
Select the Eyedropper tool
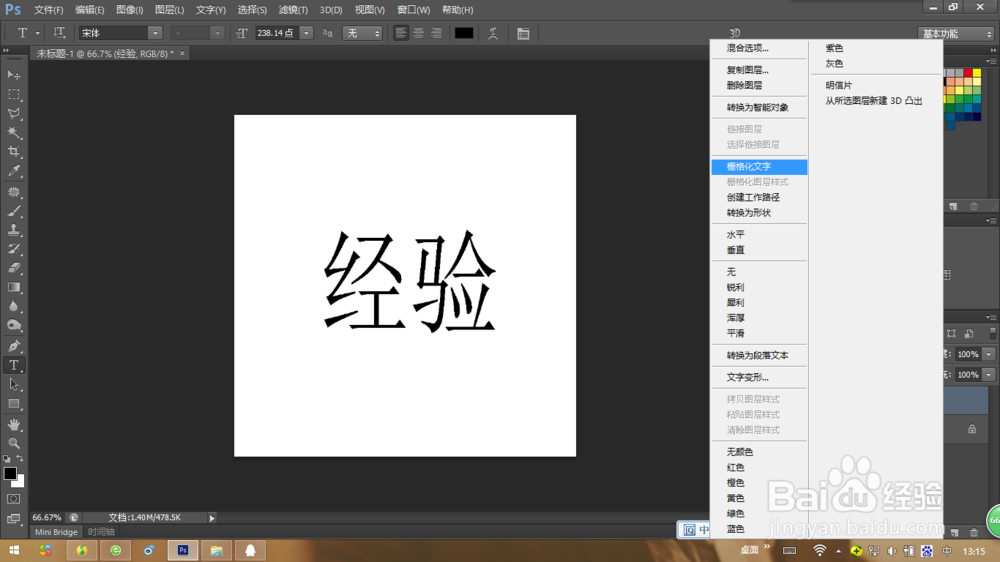point(14,171)
